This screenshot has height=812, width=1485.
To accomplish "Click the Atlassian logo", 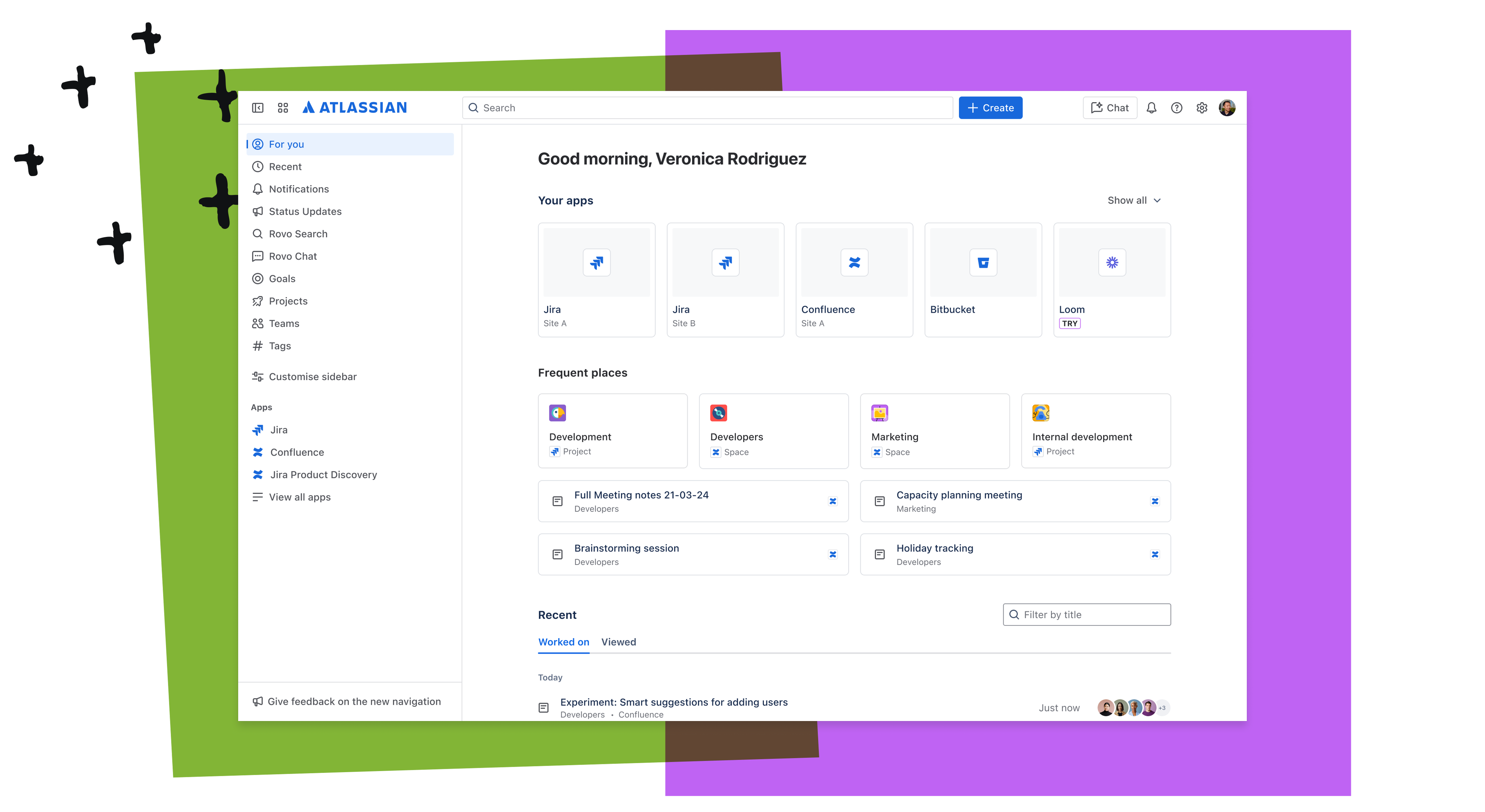I will [x=355, y=108].
